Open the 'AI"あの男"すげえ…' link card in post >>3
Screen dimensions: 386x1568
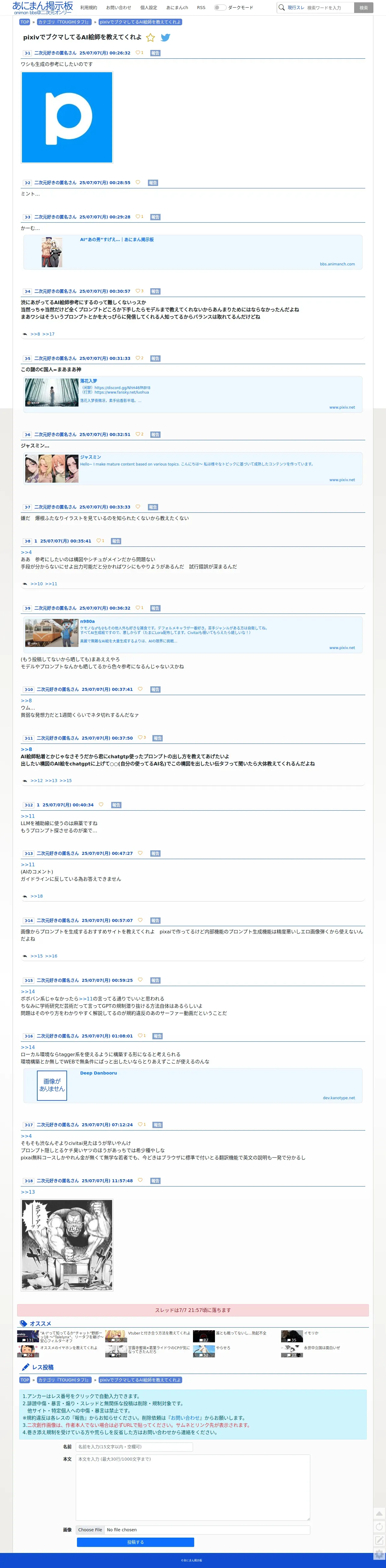point(193,251)
